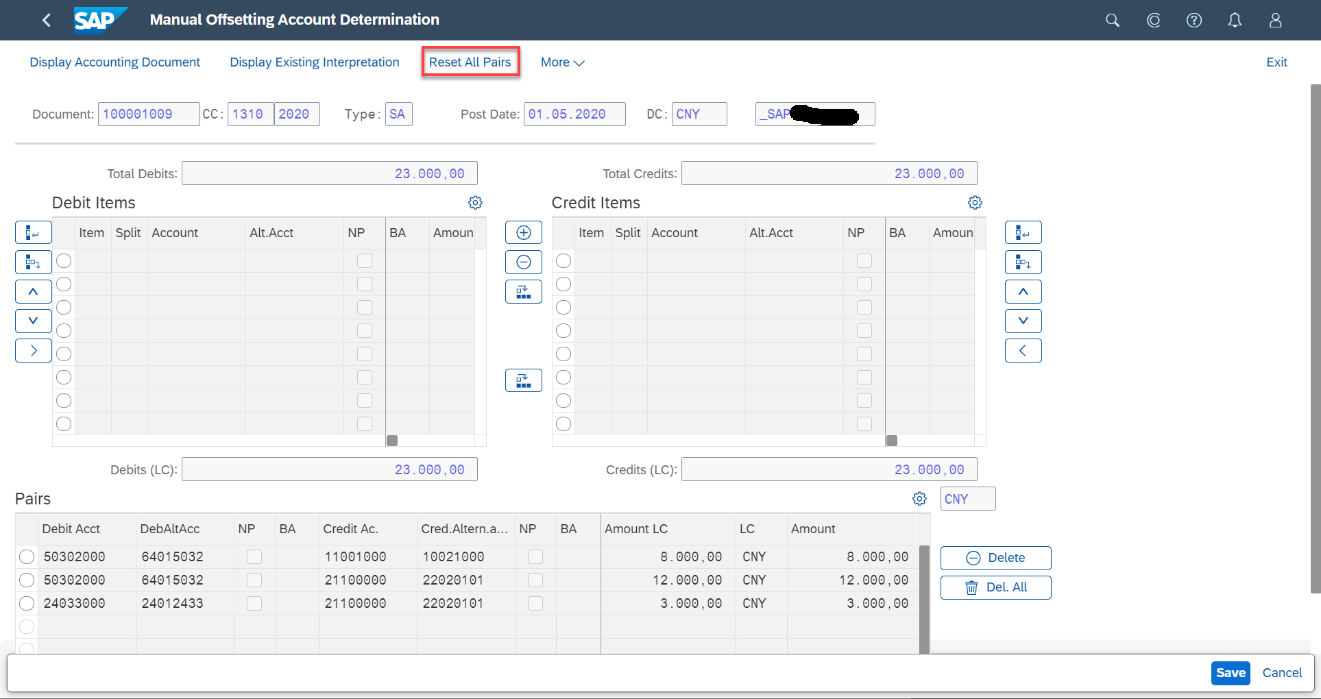Select the pair row with amount 8.000,00
1321x699 pixels.
tap(26, 557)
